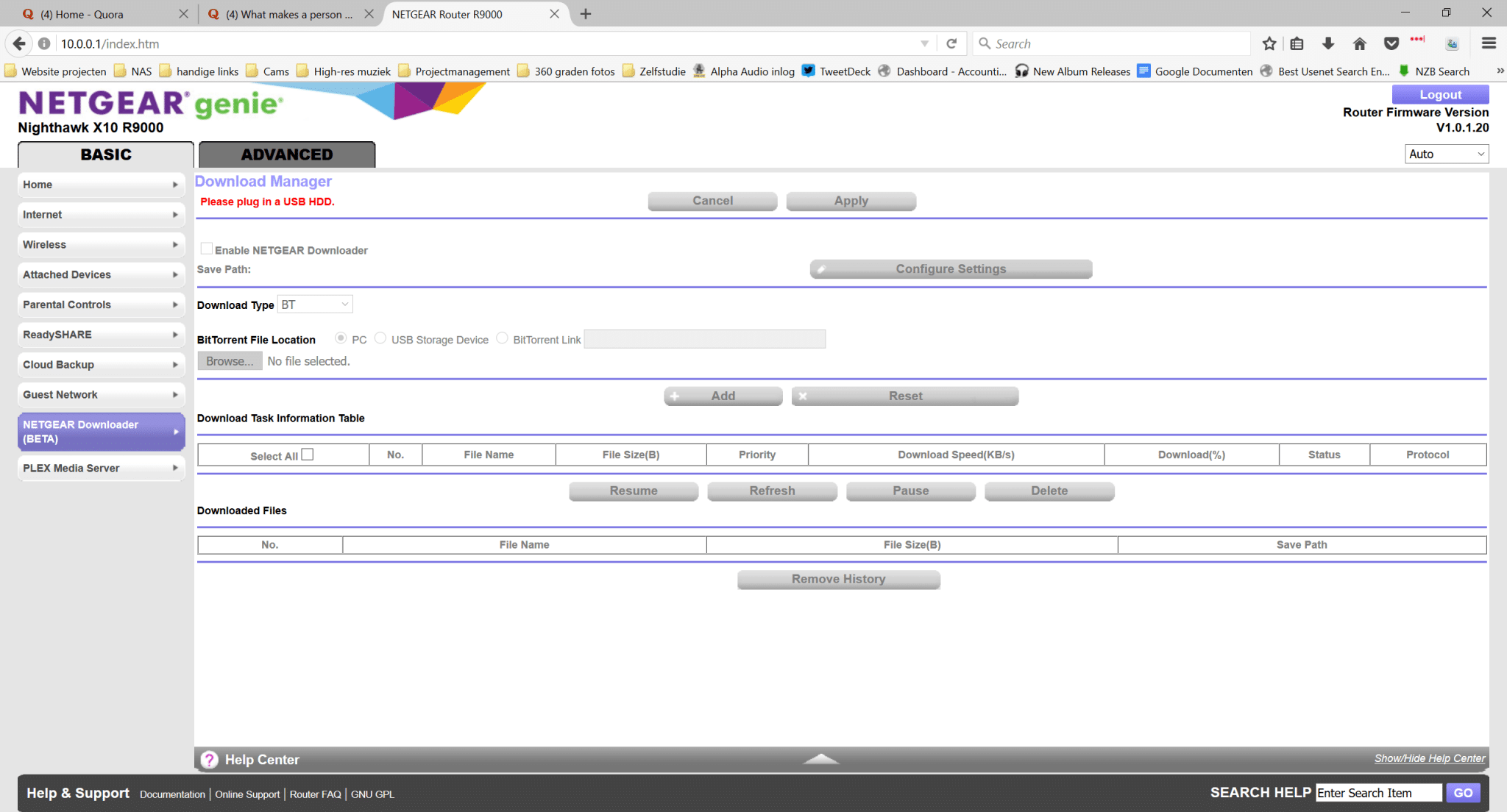This screenshot has width=1507, height=812.
Task: Open the Google Documenten bookmark
Action: pyautogui.click(x=1195, y=71)
